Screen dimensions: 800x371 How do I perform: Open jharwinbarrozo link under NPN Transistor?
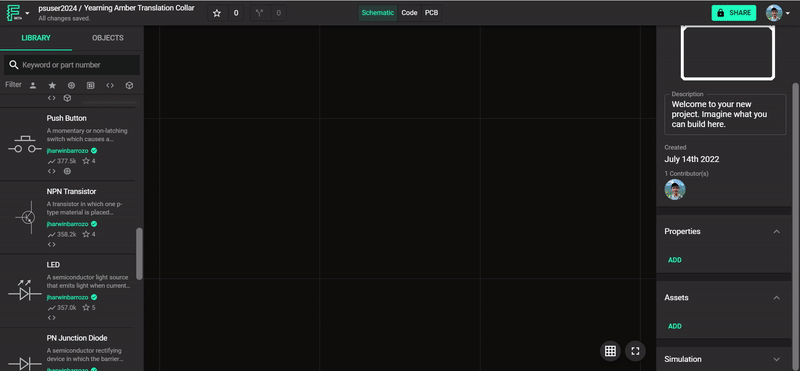pyautogui.click(x=67, y=224)
